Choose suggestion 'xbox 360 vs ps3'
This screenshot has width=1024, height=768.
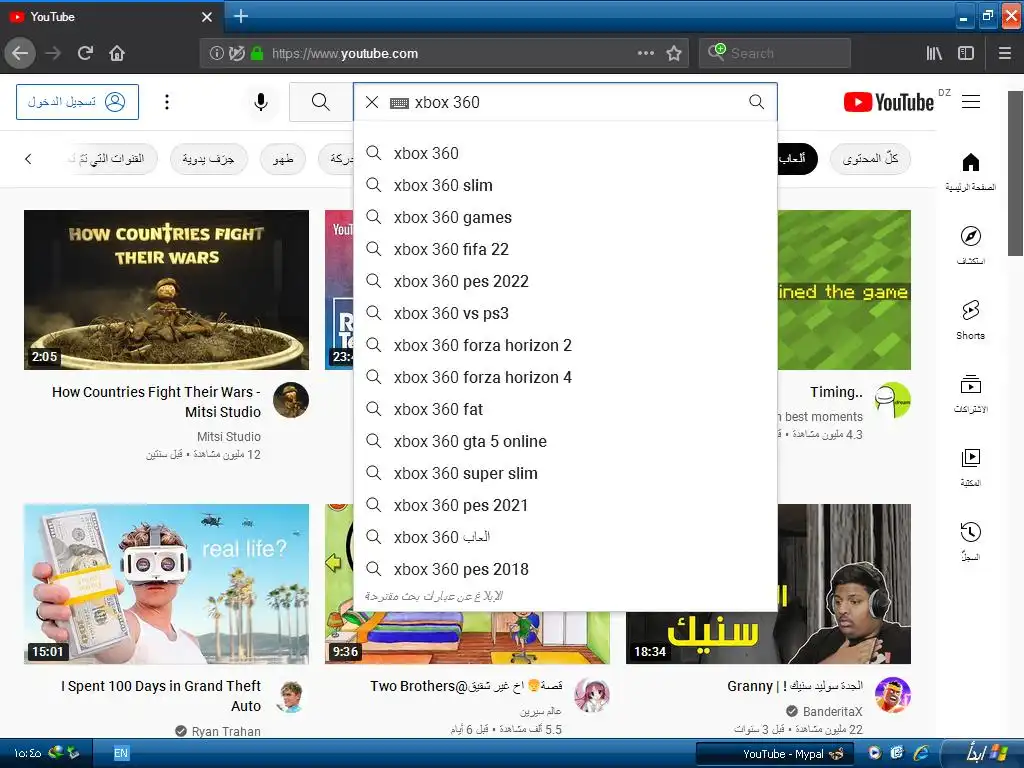point(566,313)
